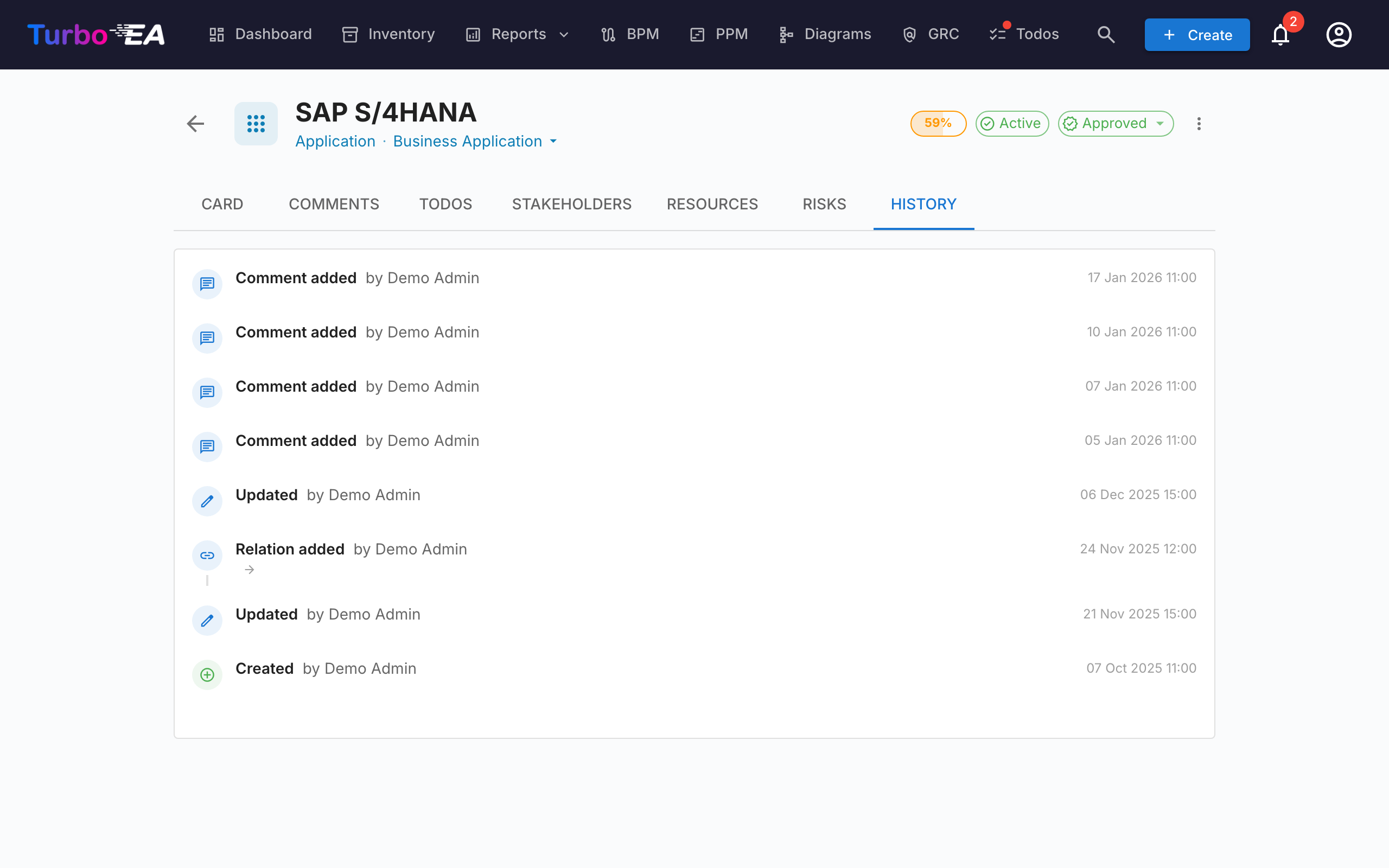Click the blue Create button

[1197, 34]
